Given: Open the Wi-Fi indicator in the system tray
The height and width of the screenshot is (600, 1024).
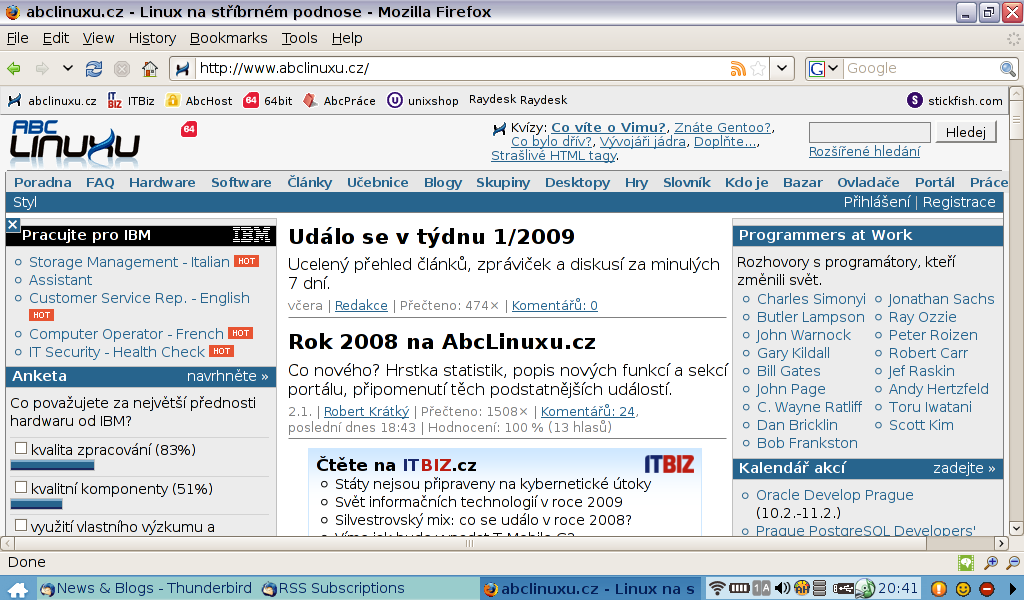Looking at the screenshot, I should point(717,588).
